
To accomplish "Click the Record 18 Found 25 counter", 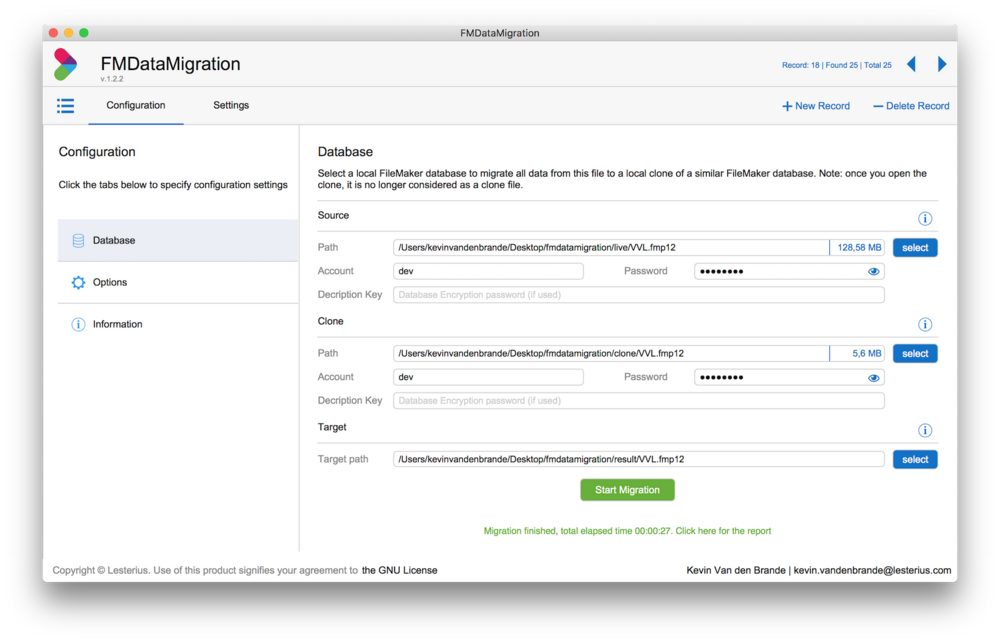I will point(837,65).
